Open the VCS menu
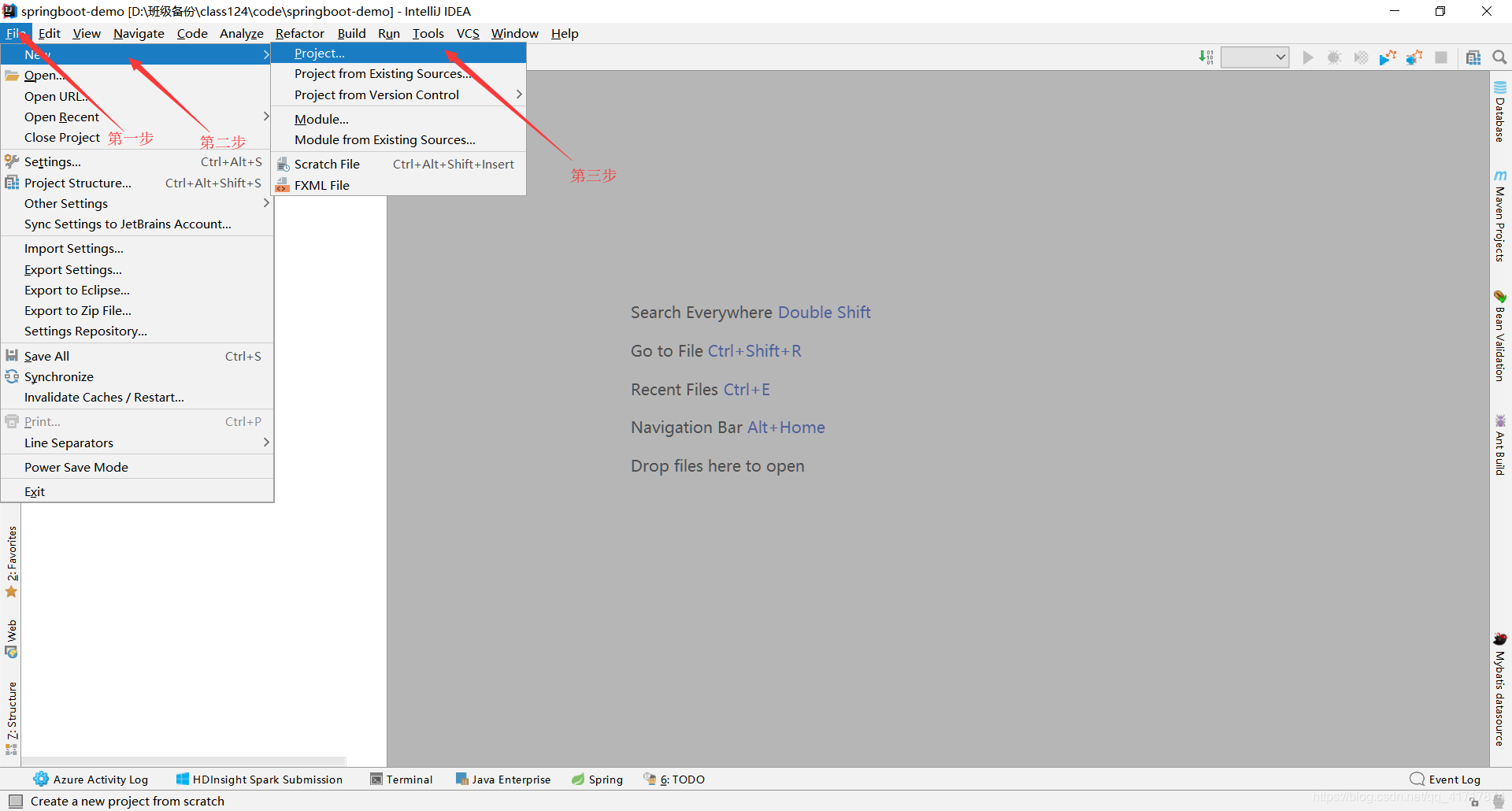The height and width of the screenshot is (811, 1512). [x=468, y=33]
